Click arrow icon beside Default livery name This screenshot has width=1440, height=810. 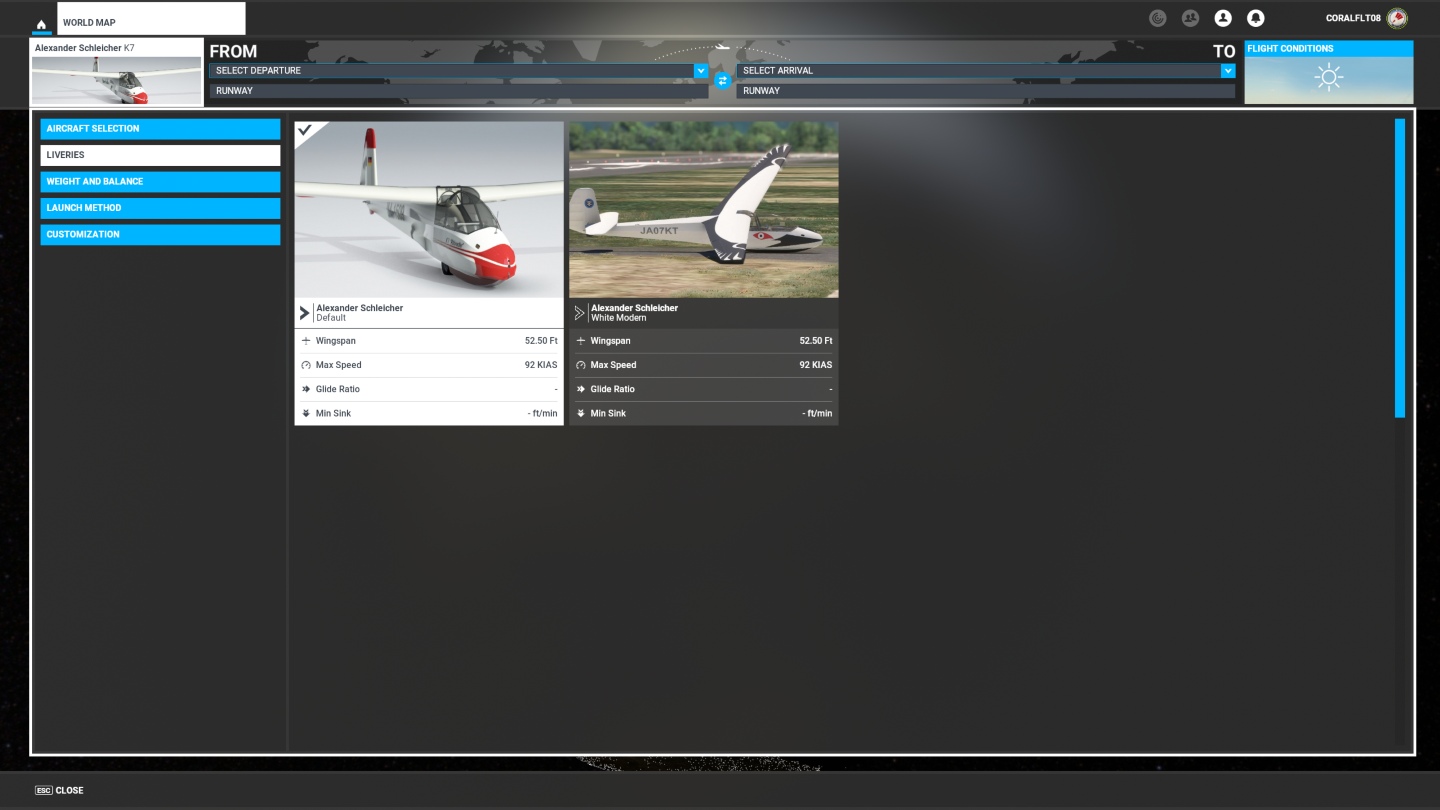305,313
